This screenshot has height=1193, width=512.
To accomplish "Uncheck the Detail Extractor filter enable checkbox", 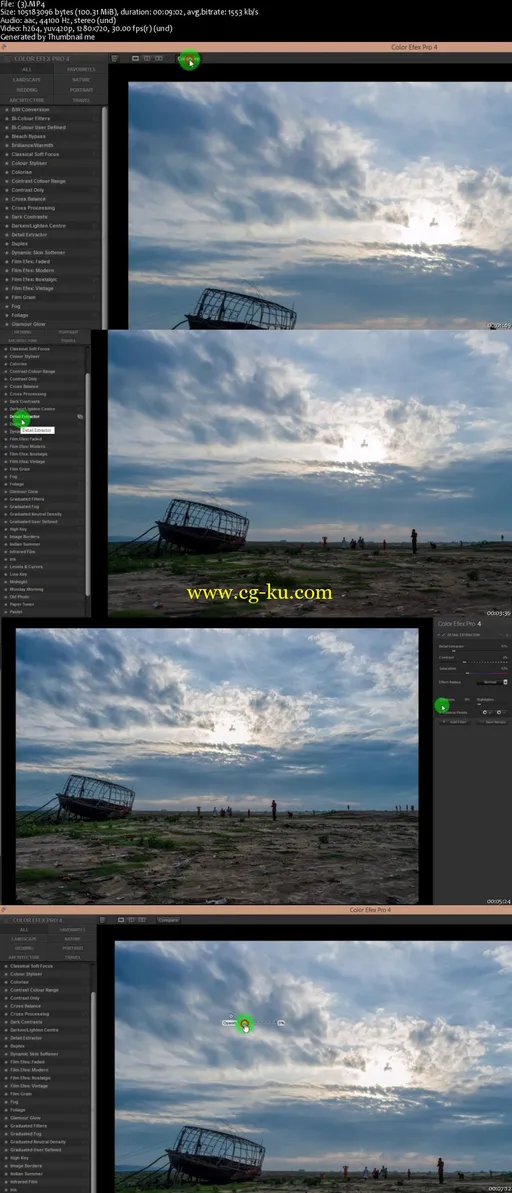I will coord(444,635).
